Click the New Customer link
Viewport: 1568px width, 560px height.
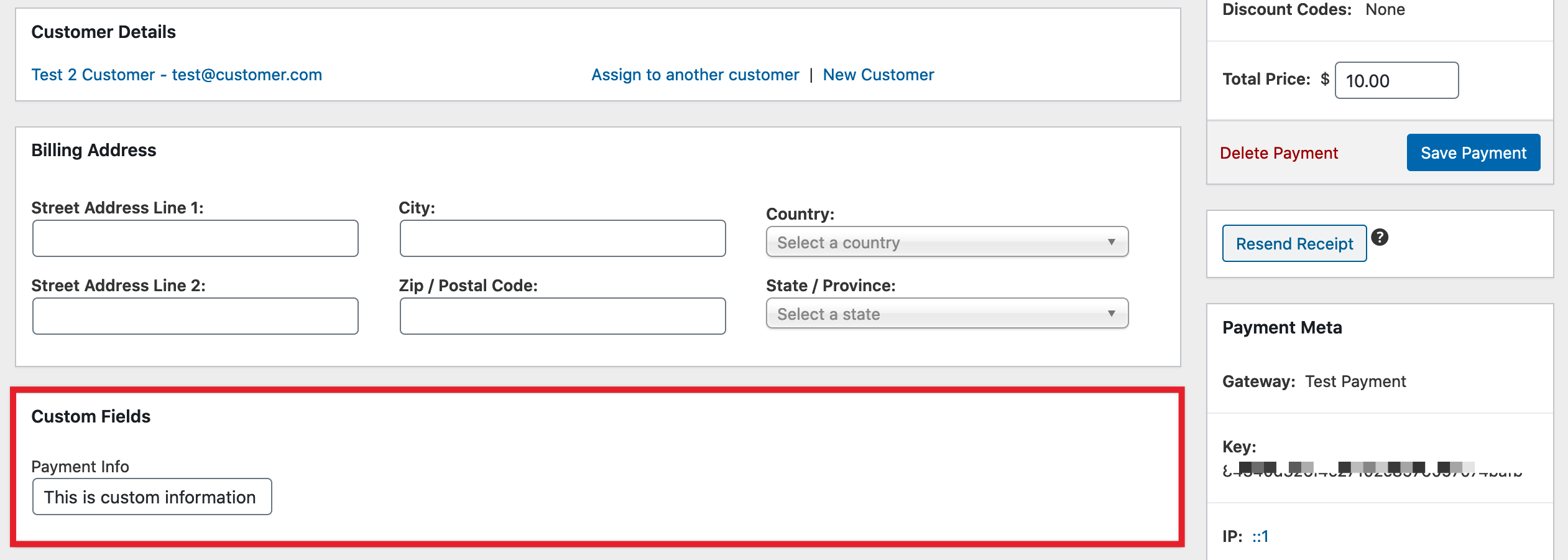click(x=878, y=75)
